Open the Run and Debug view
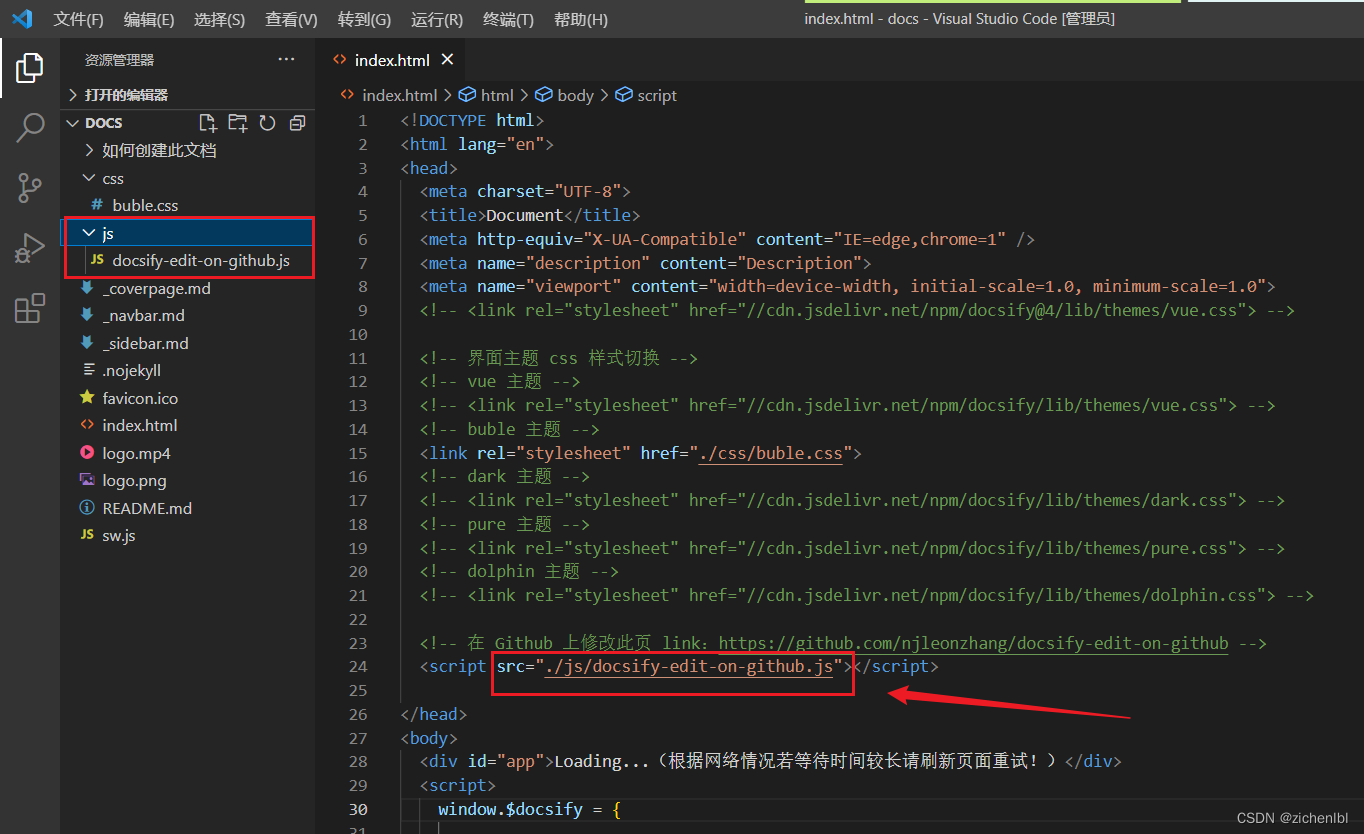 point(30,248)
